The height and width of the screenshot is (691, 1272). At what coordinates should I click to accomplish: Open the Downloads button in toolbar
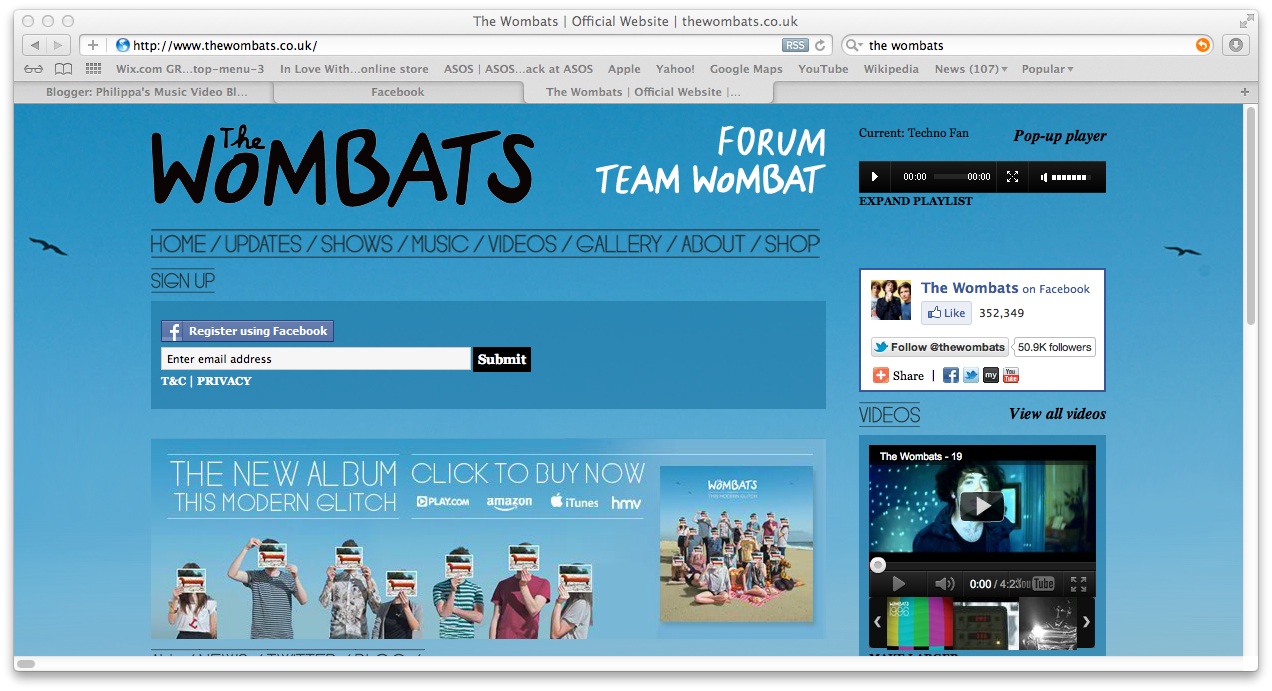pyautogui.click(x=1236, y=45)
